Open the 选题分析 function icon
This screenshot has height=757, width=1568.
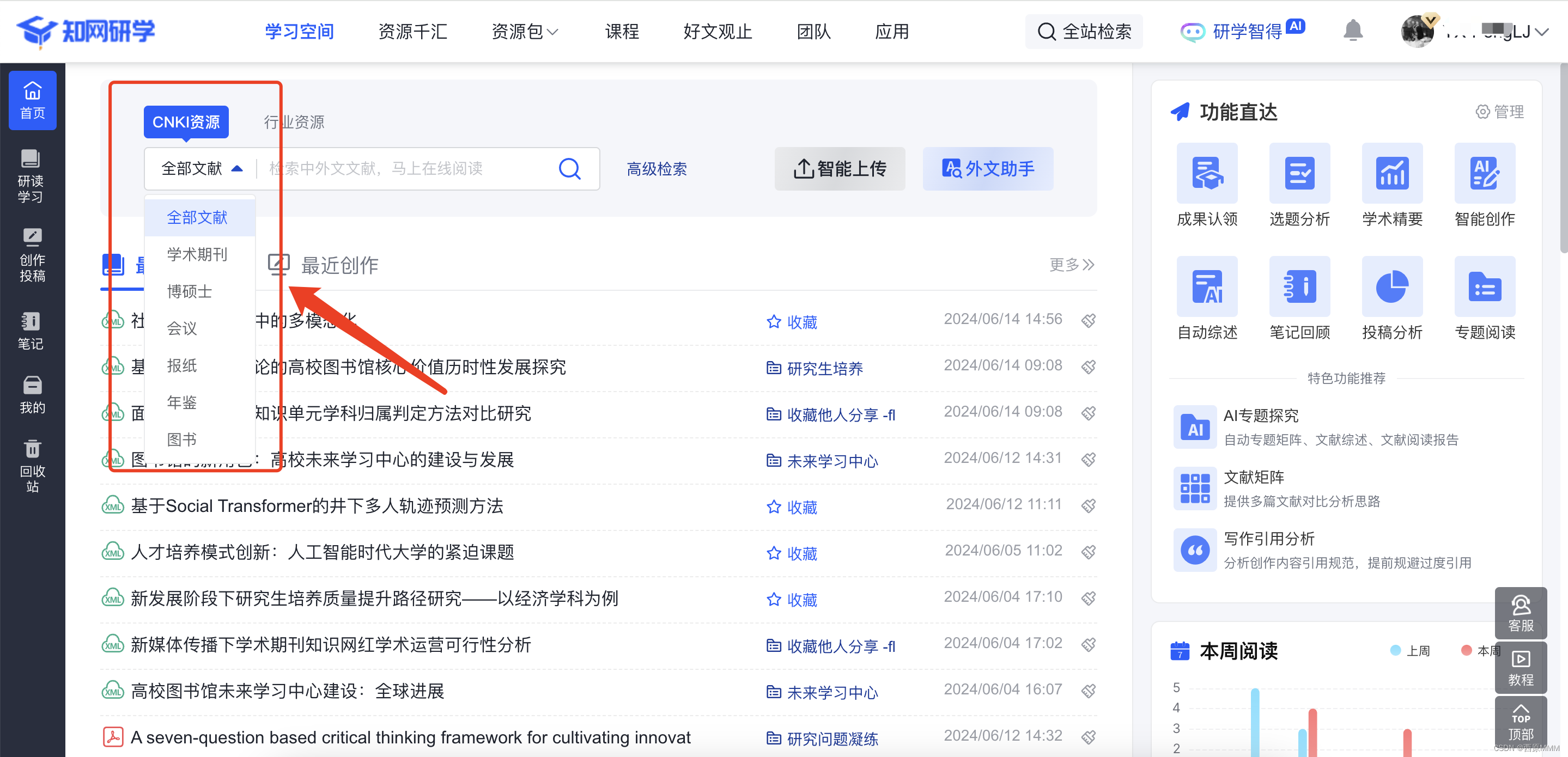click(1299, 173)
